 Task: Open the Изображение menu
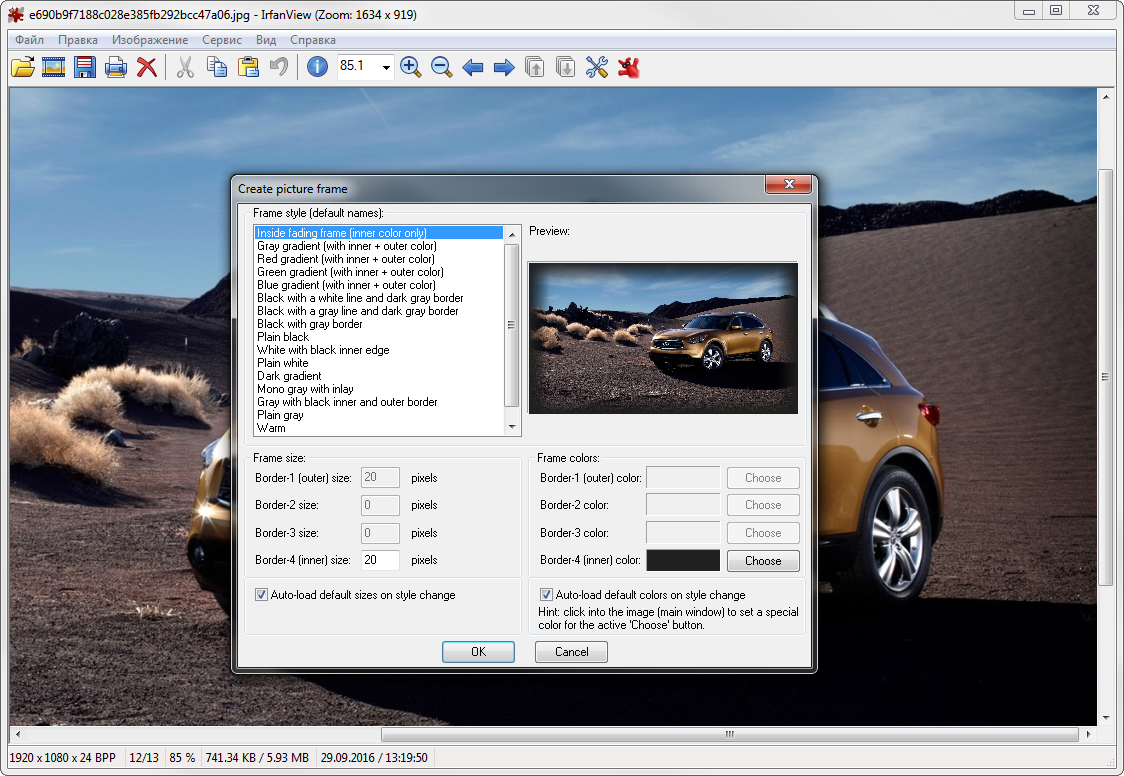150,40
